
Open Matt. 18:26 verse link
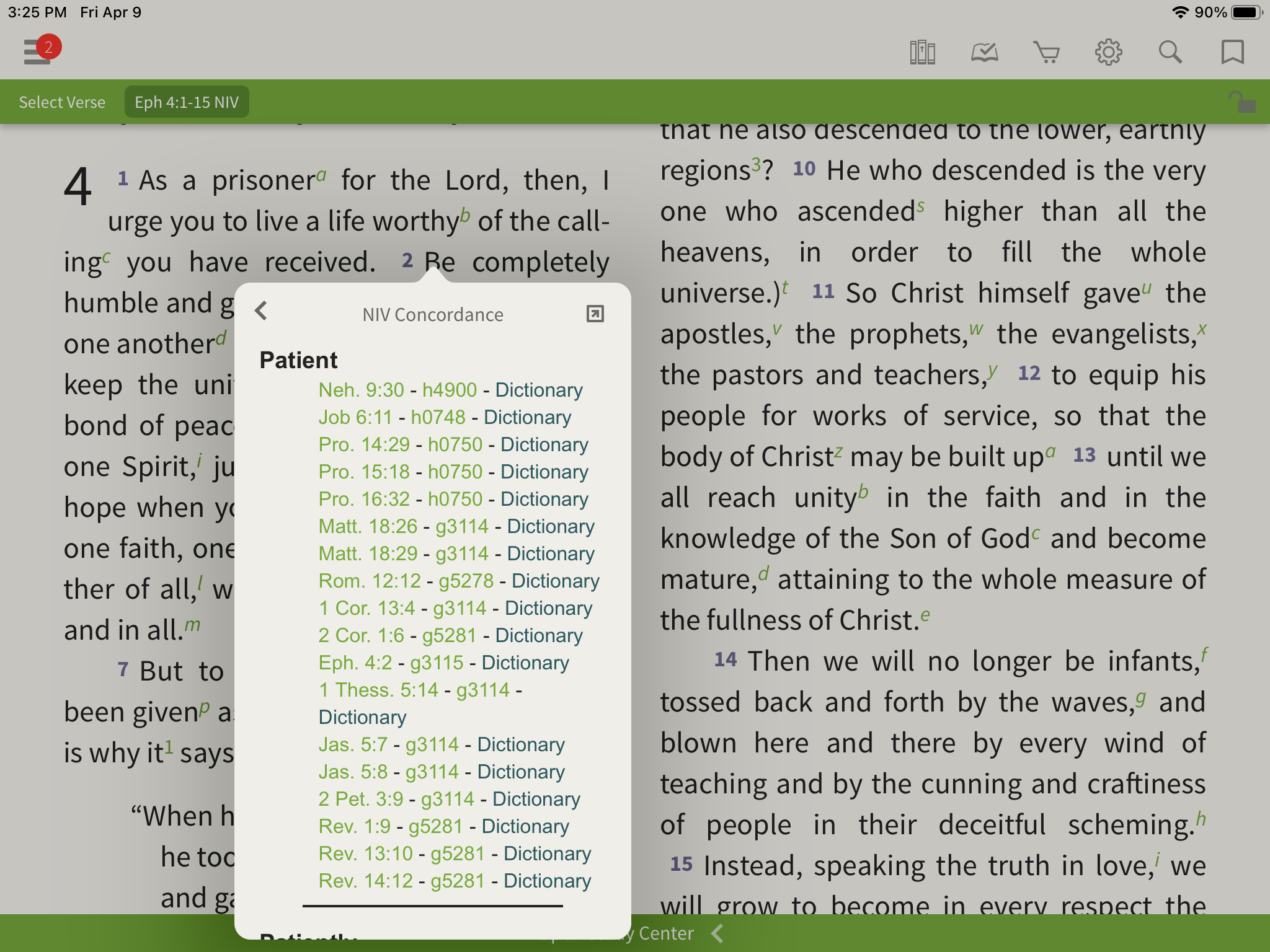[x=368, y=526]
